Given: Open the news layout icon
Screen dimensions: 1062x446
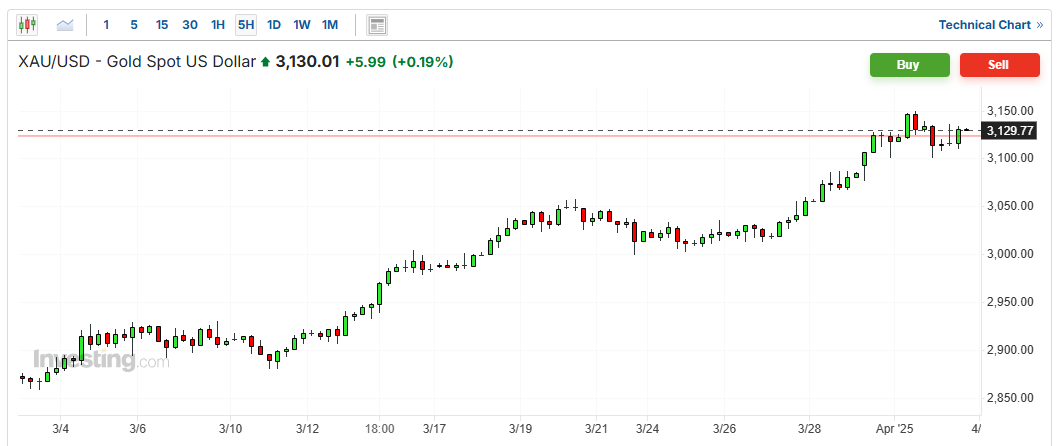Looking at the screenshot, I should [377, 24].
